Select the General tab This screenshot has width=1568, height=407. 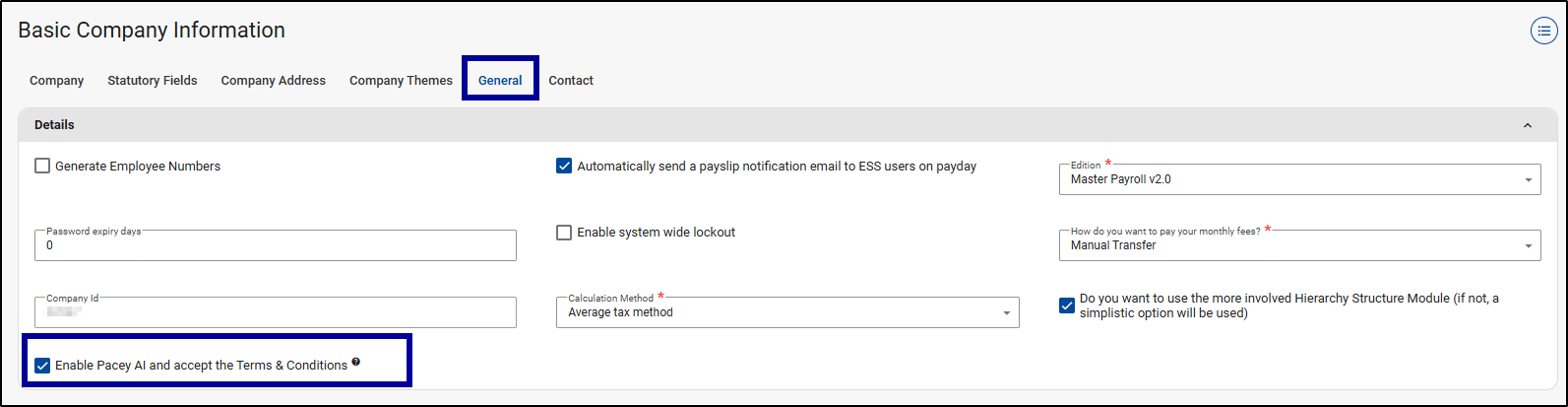(500, 81)
